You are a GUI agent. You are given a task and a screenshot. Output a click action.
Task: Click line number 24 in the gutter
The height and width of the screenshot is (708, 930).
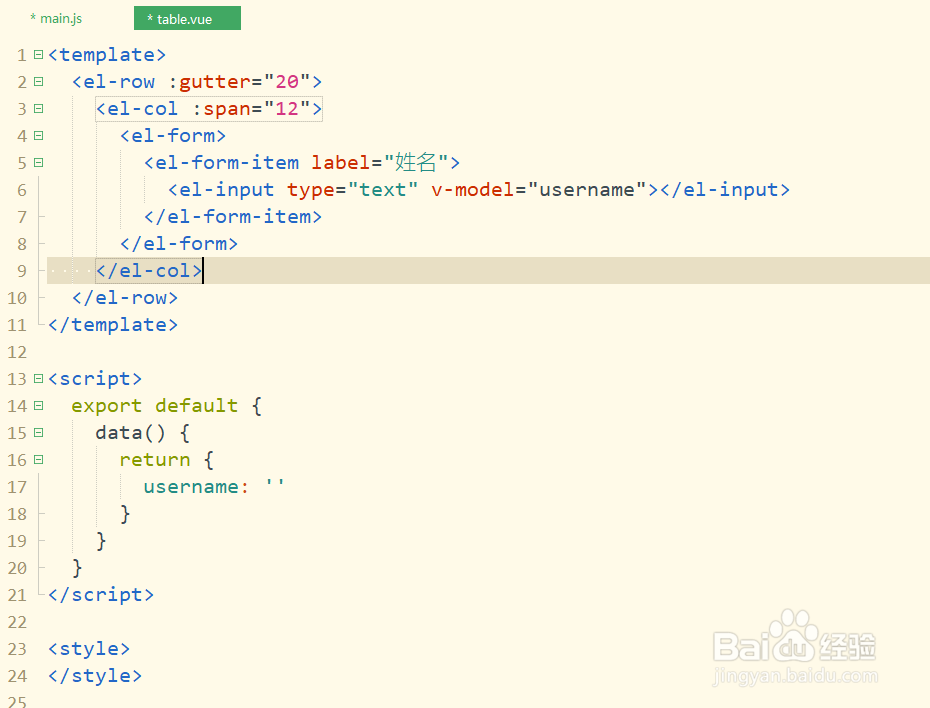17,677
